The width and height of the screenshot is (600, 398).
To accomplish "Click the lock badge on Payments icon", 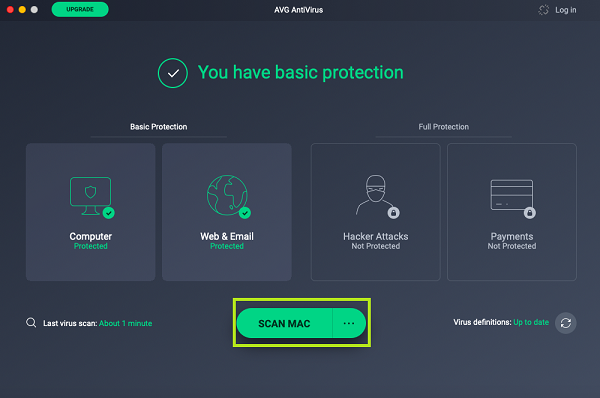I will (x=530, y=213).
